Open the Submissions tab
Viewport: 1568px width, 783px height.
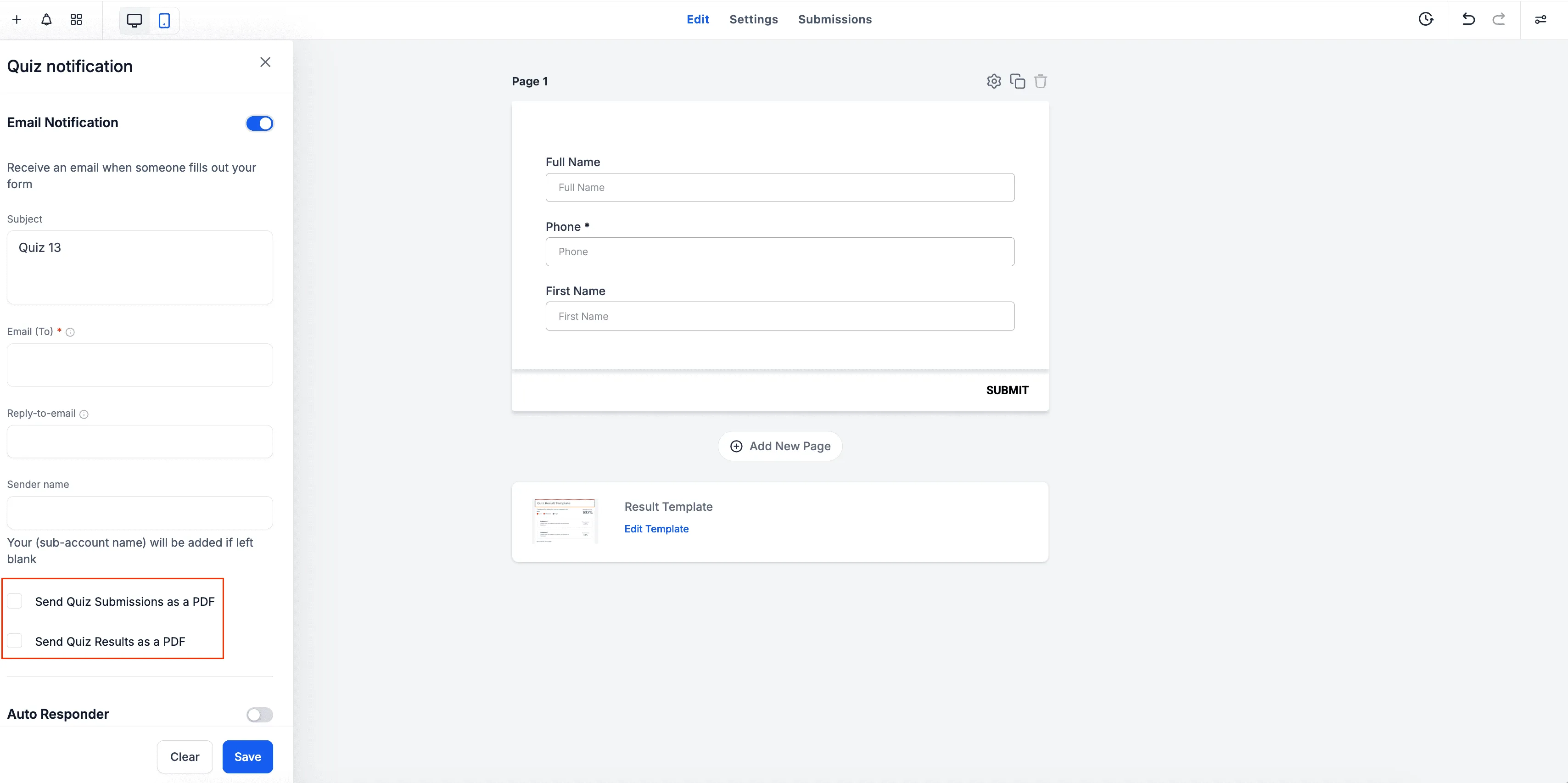(834, 19)
